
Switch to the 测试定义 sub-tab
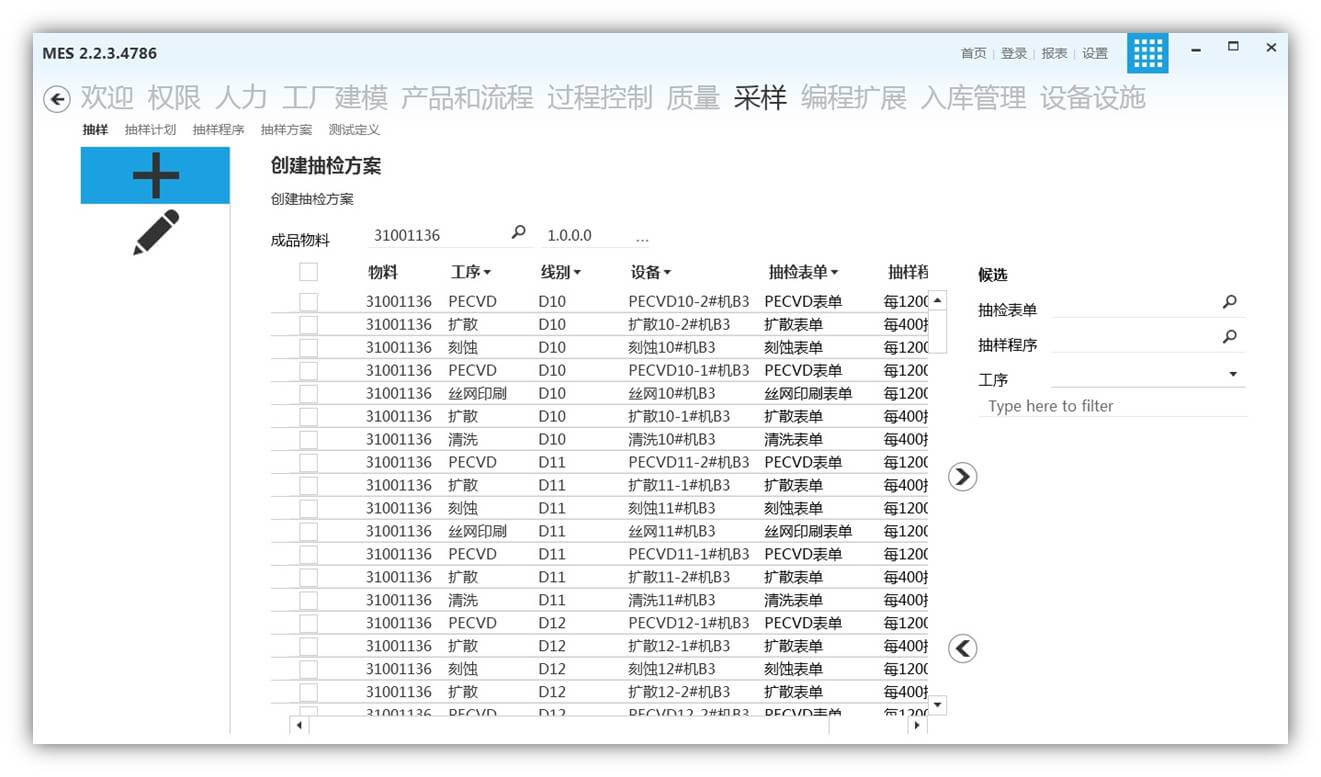point(354,130)
